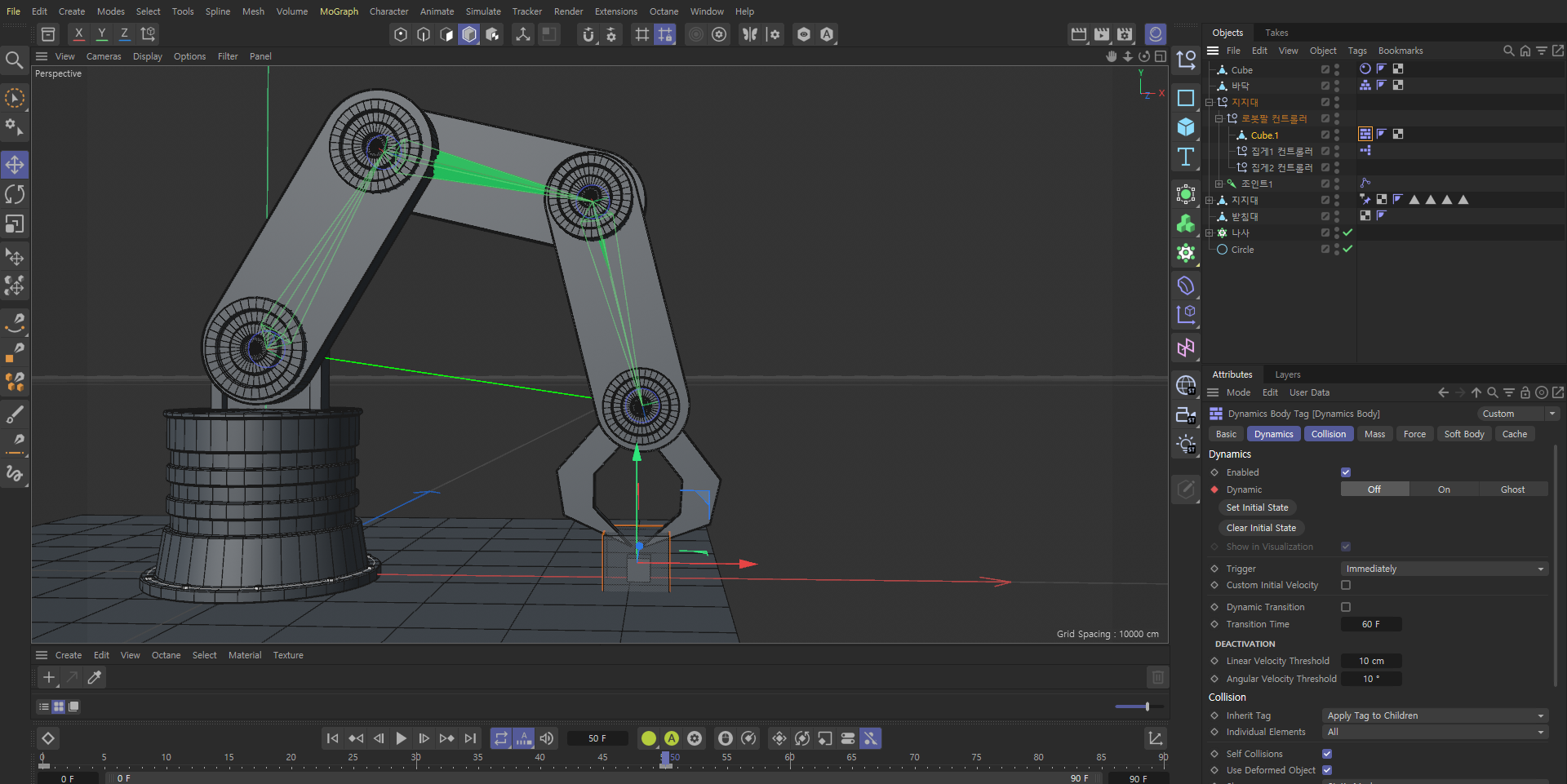Viewport: 1567px width, 784px height.
Task: Set Dynamic to On
Action: pyautogui.click(x=1444, y=489)
